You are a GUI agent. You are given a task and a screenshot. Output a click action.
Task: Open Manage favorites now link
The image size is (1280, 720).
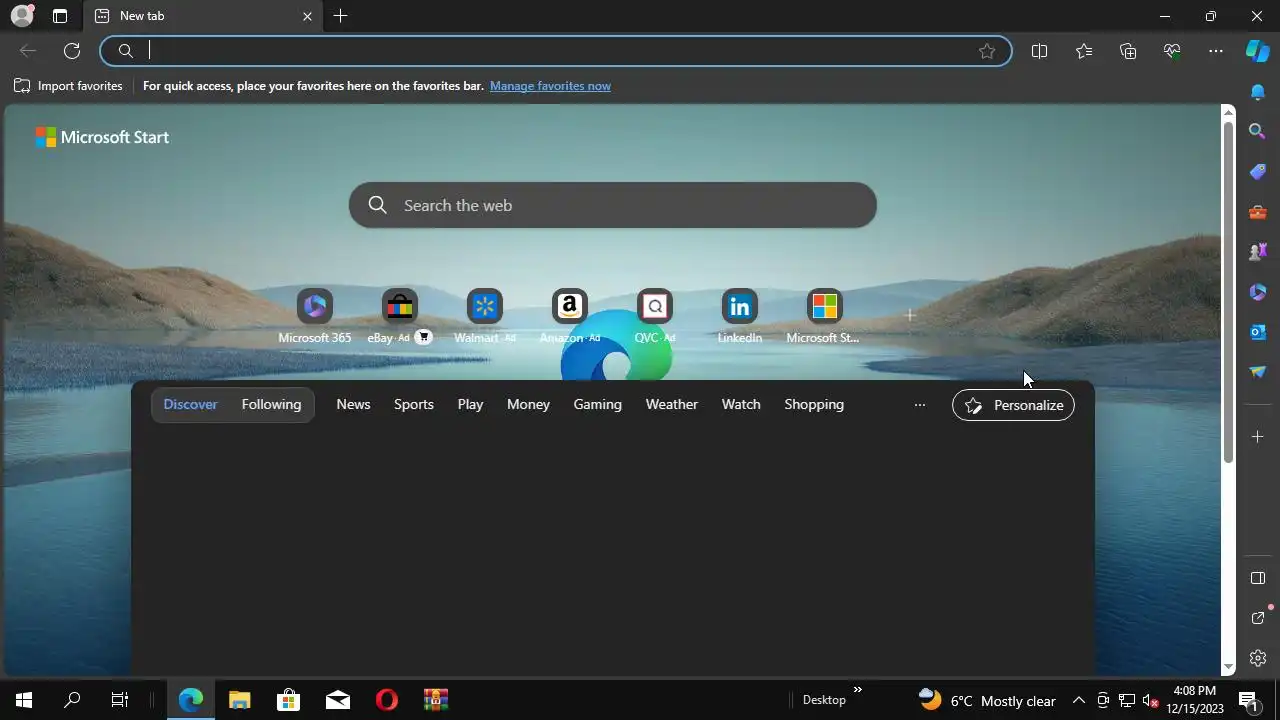(550, 86)
